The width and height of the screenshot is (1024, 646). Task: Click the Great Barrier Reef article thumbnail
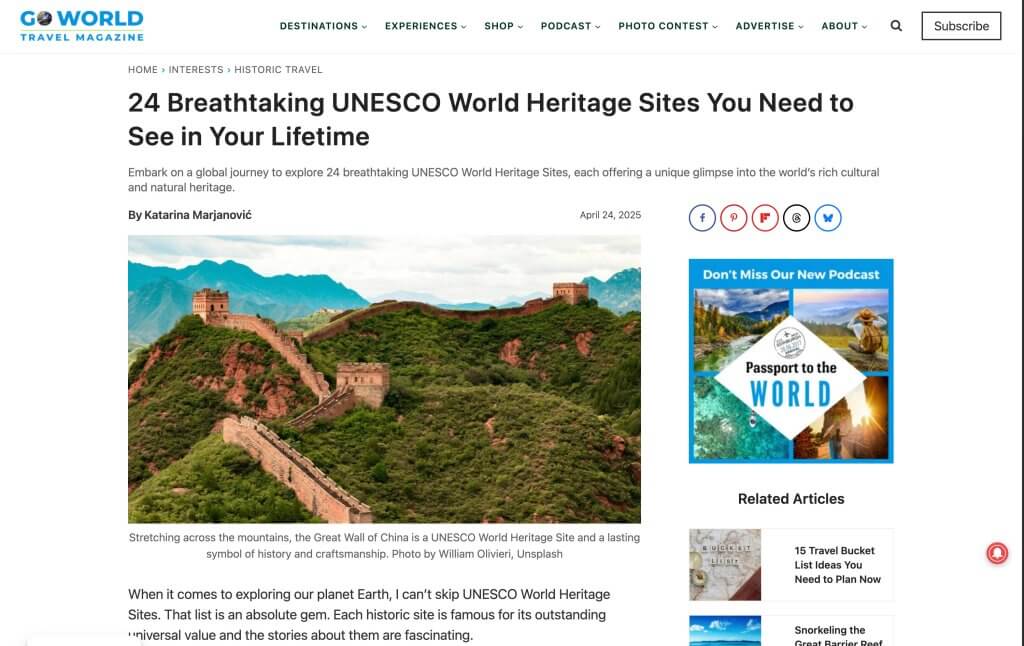(724, 632)
